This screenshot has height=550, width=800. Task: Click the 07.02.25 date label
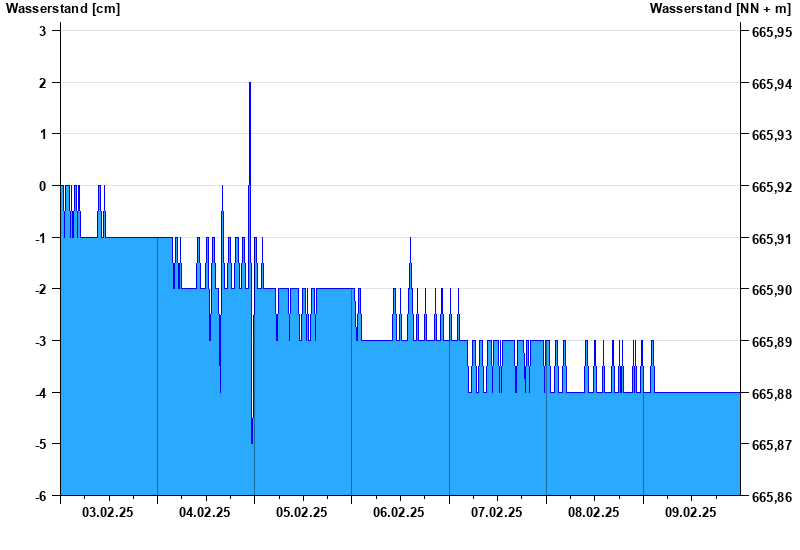point(497,512)
